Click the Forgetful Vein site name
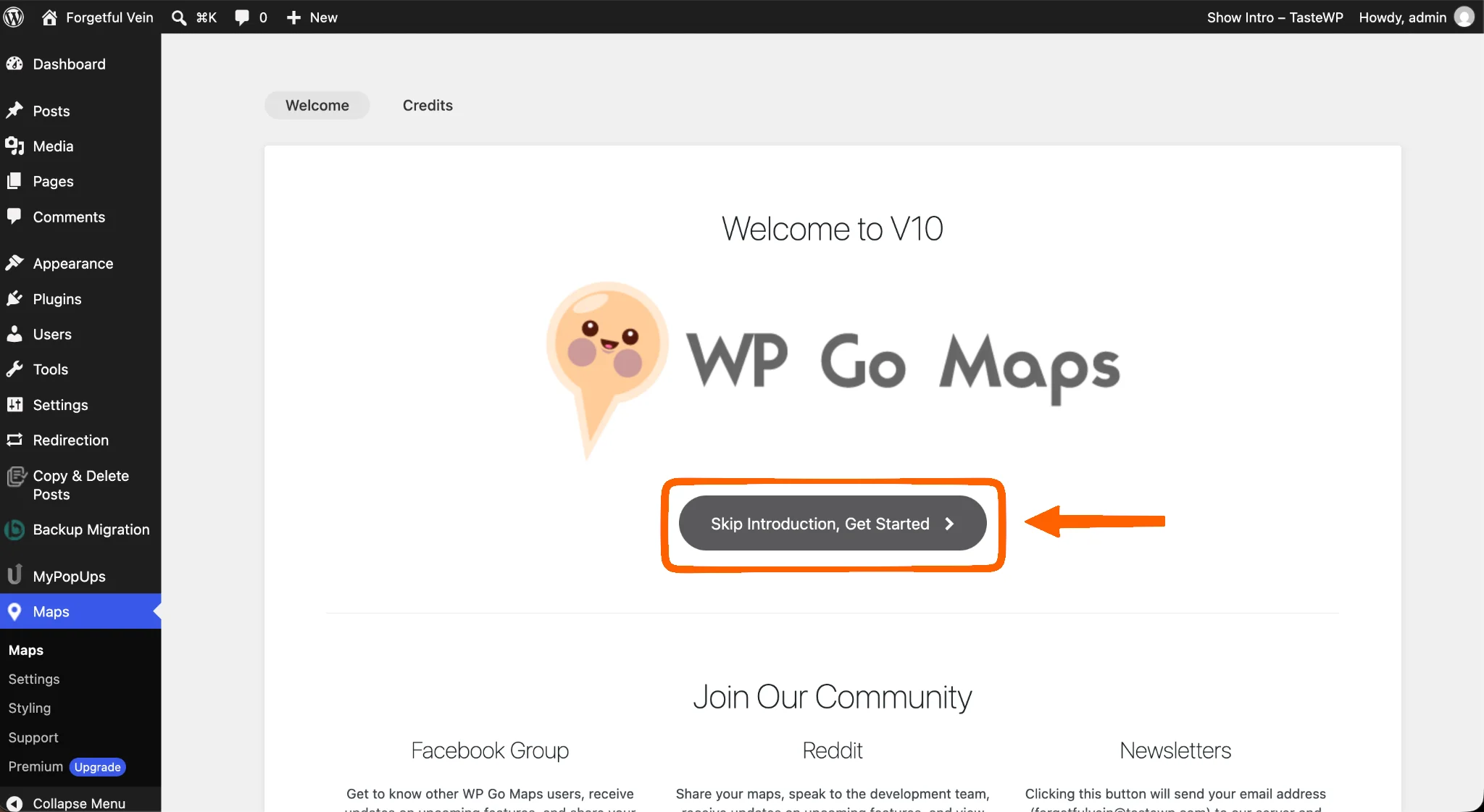Image resolution: width=1484 pixels, height=812 pixels. pyautogui.click(x=109, y=17)
